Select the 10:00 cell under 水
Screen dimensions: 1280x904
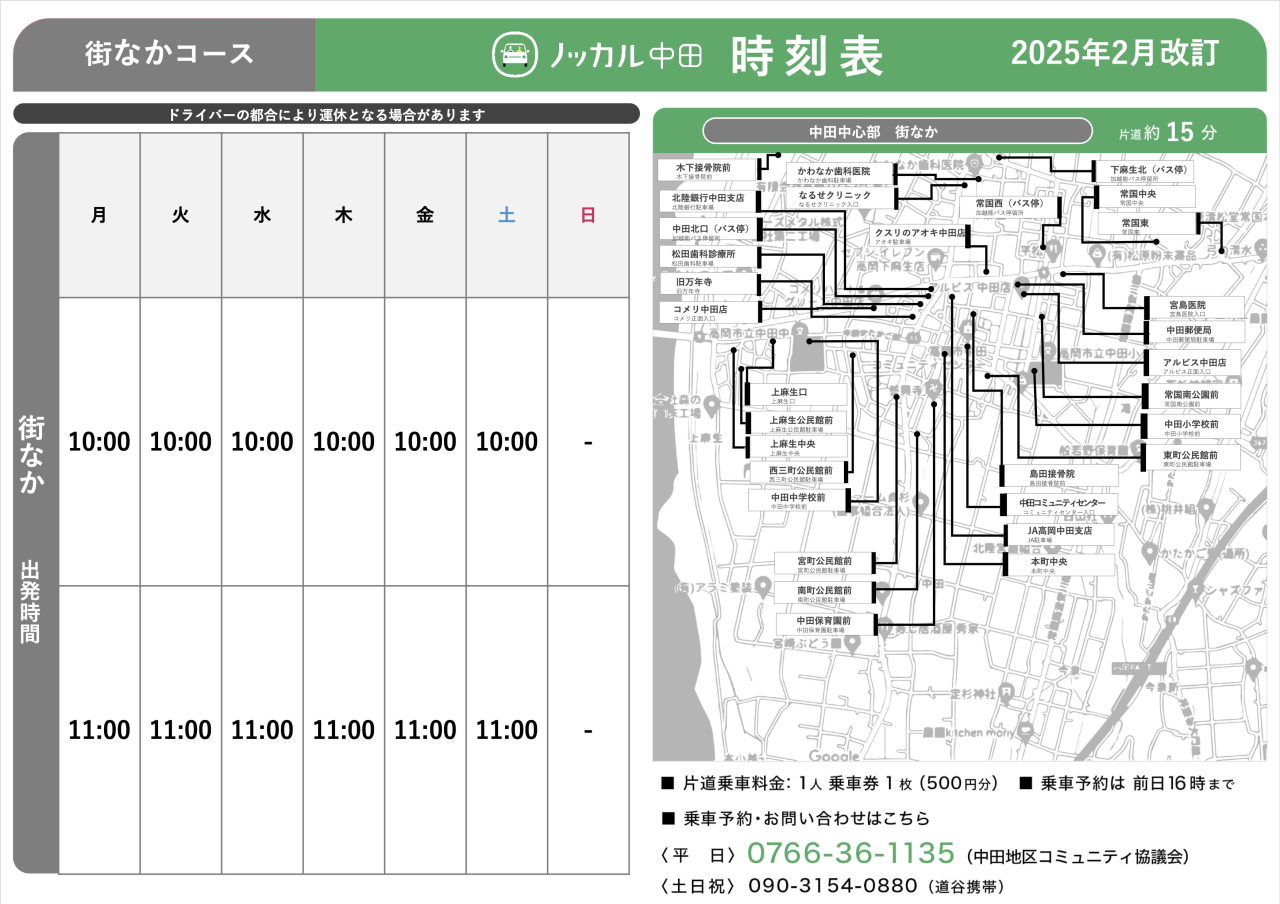(262, 442)
